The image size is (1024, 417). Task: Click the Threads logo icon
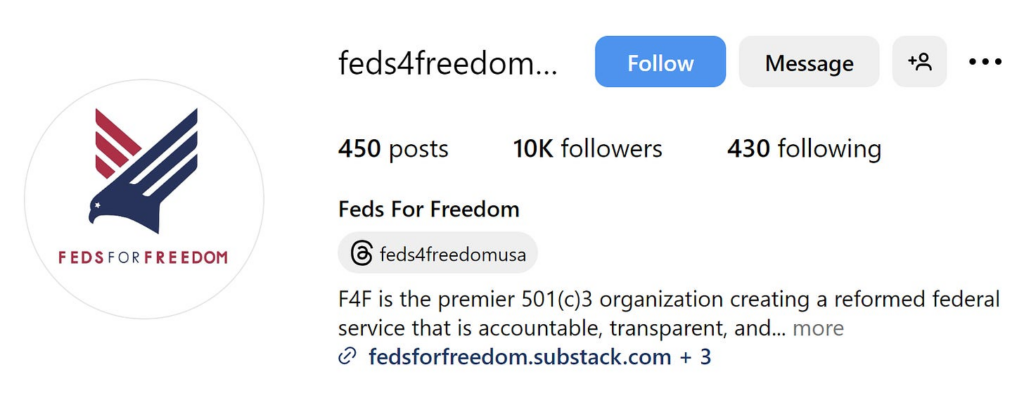pos(361,254)
